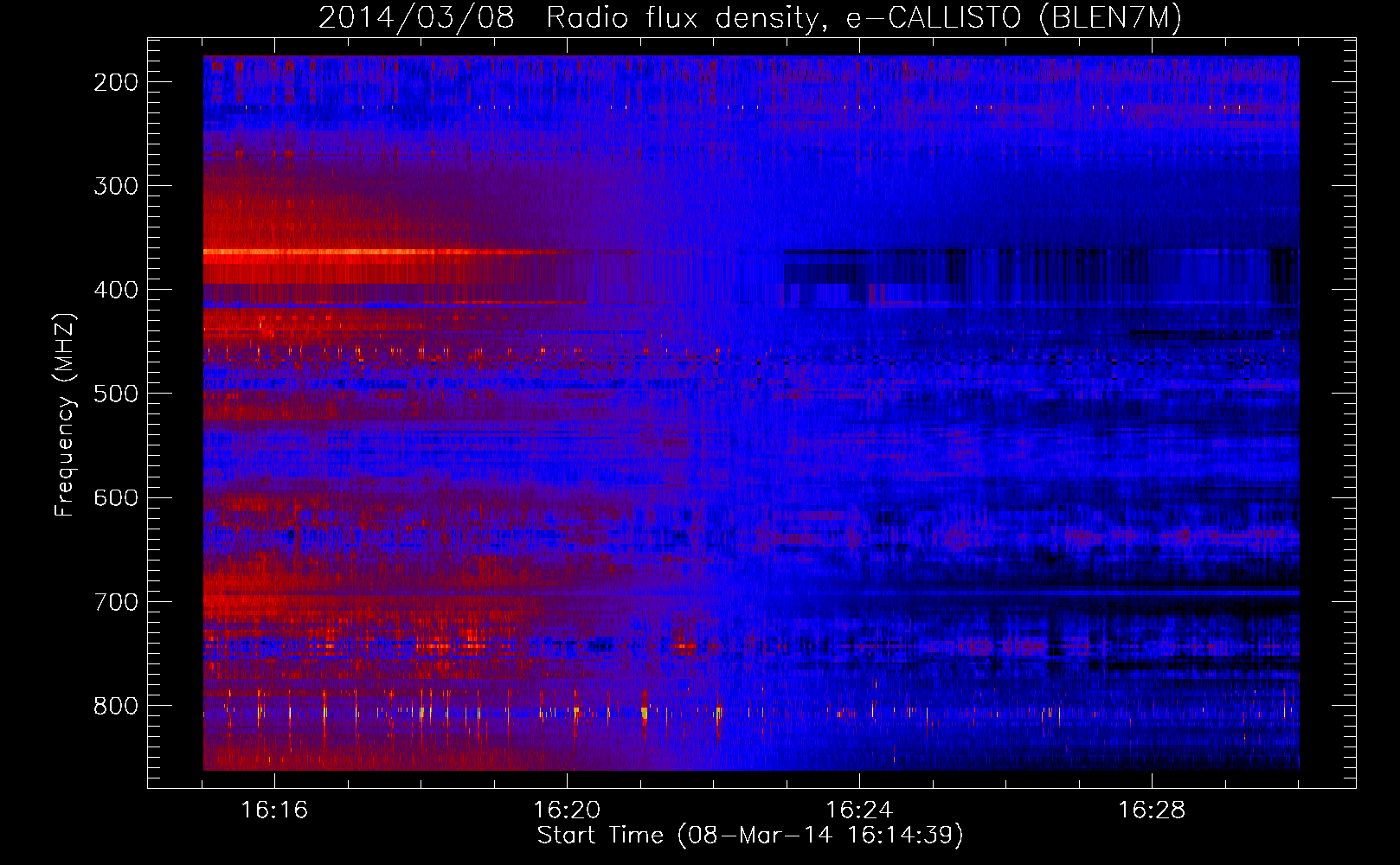Click the 'Start Time (08-Mar-14 16:14:39)' label
The height and width of the screenshot is (865, 1400).
(750, 836)
